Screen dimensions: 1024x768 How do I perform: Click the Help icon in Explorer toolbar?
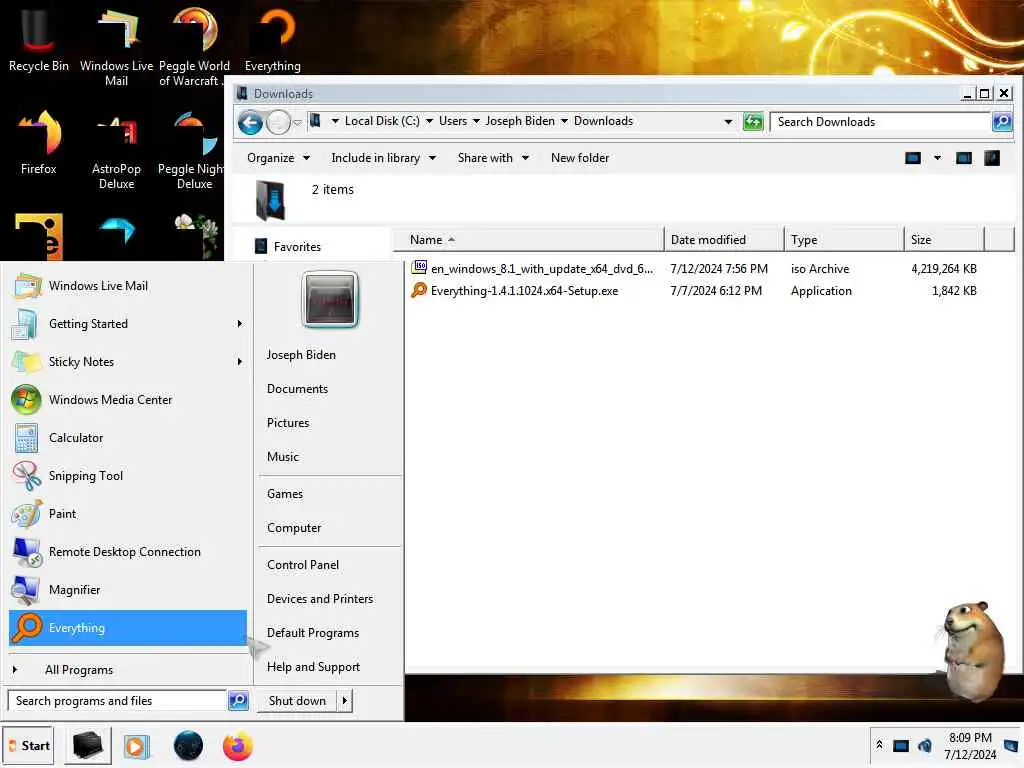click(992, 158)
